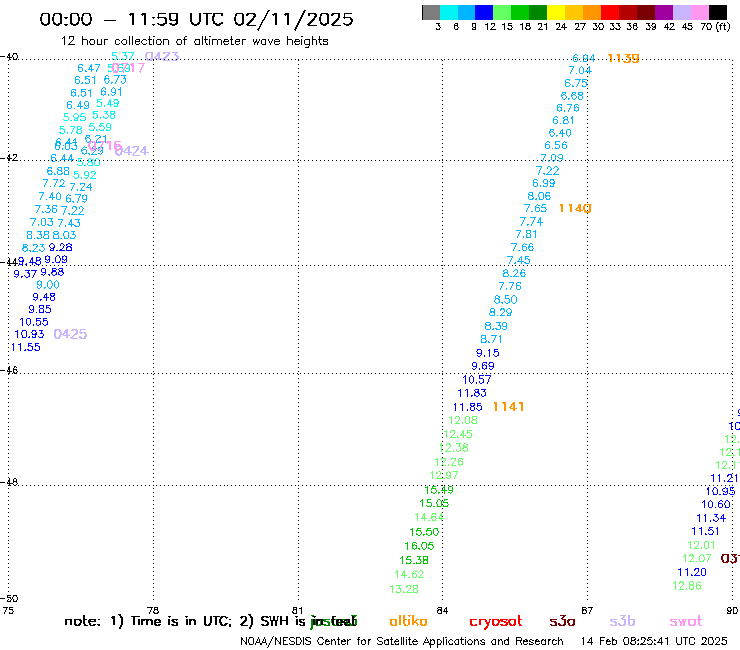Select the purple swatch in the color scale

coord(664,12)
